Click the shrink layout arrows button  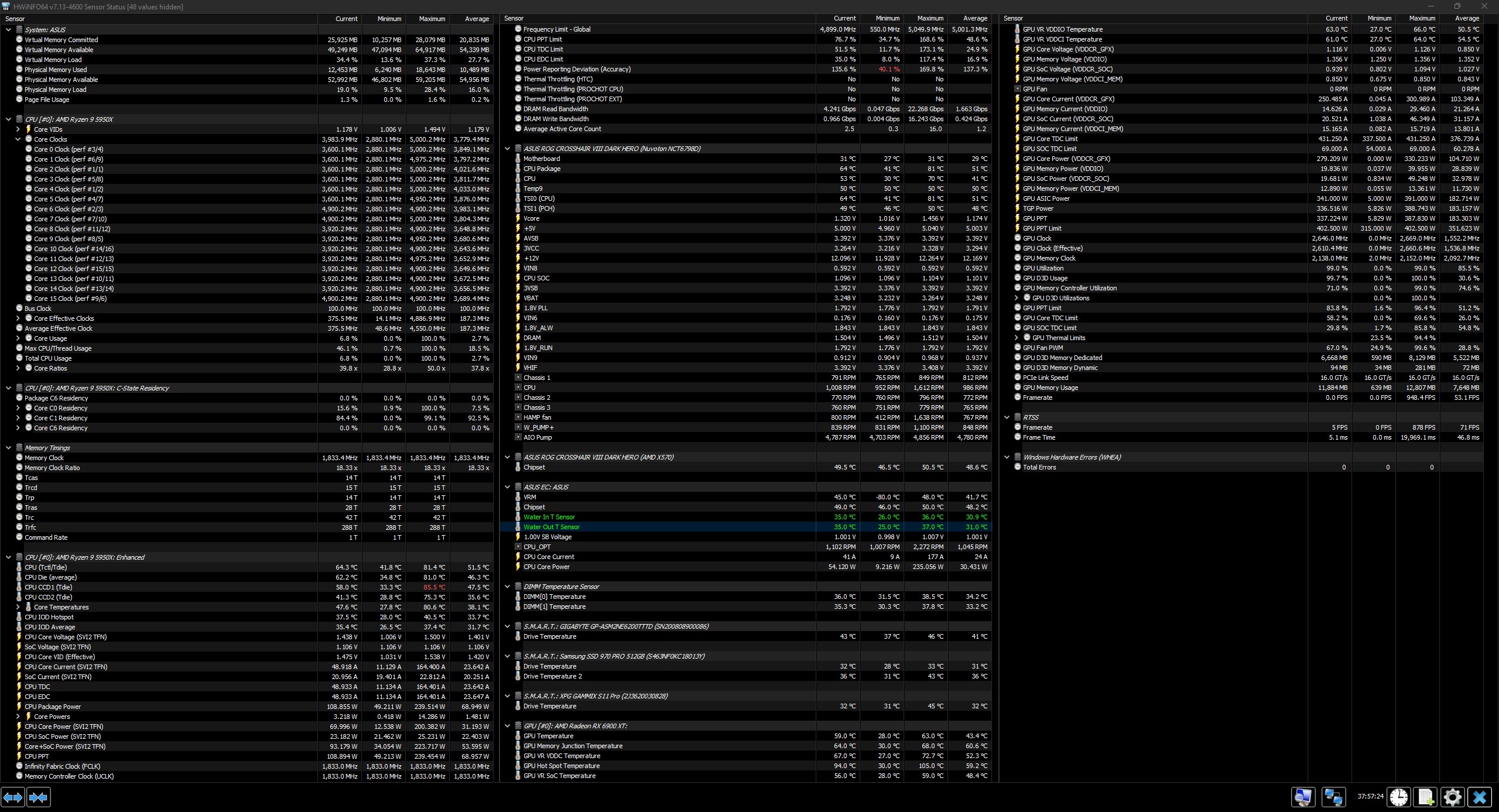tap(39, 797)
